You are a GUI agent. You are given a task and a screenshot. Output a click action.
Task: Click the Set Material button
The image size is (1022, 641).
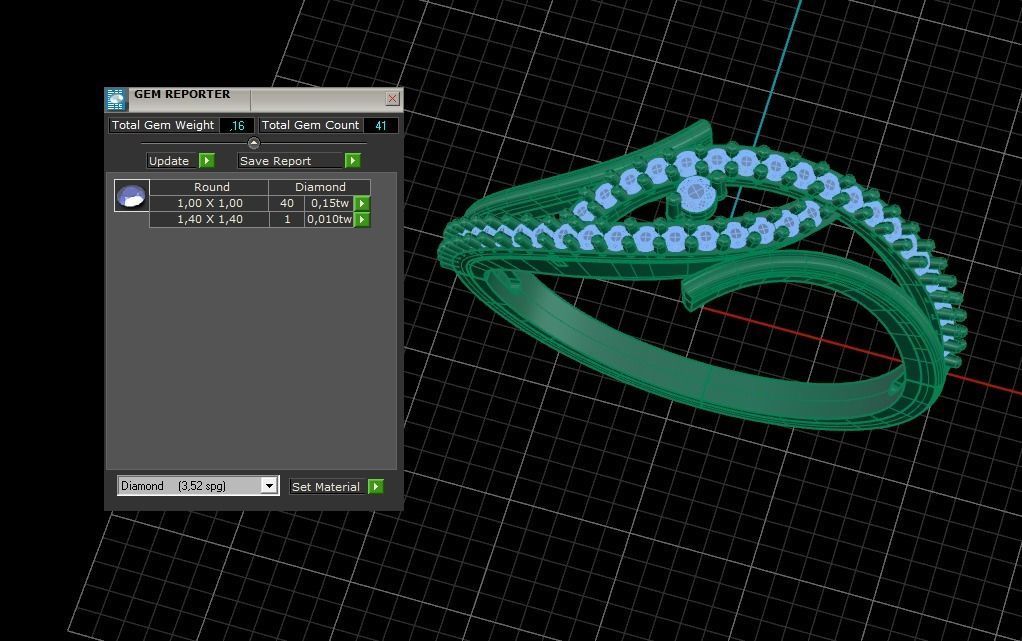[x=327, y=487]
